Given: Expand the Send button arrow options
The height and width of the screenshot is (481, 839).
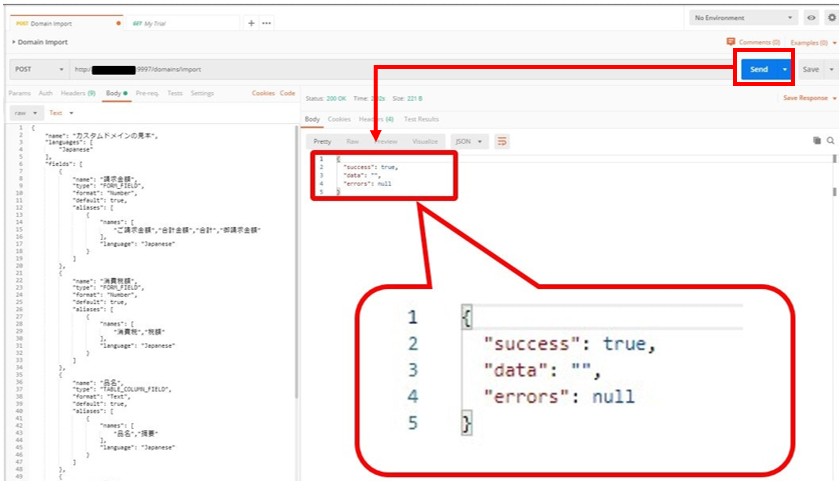Looking at the screenshot, I should [x=784, y=70].
